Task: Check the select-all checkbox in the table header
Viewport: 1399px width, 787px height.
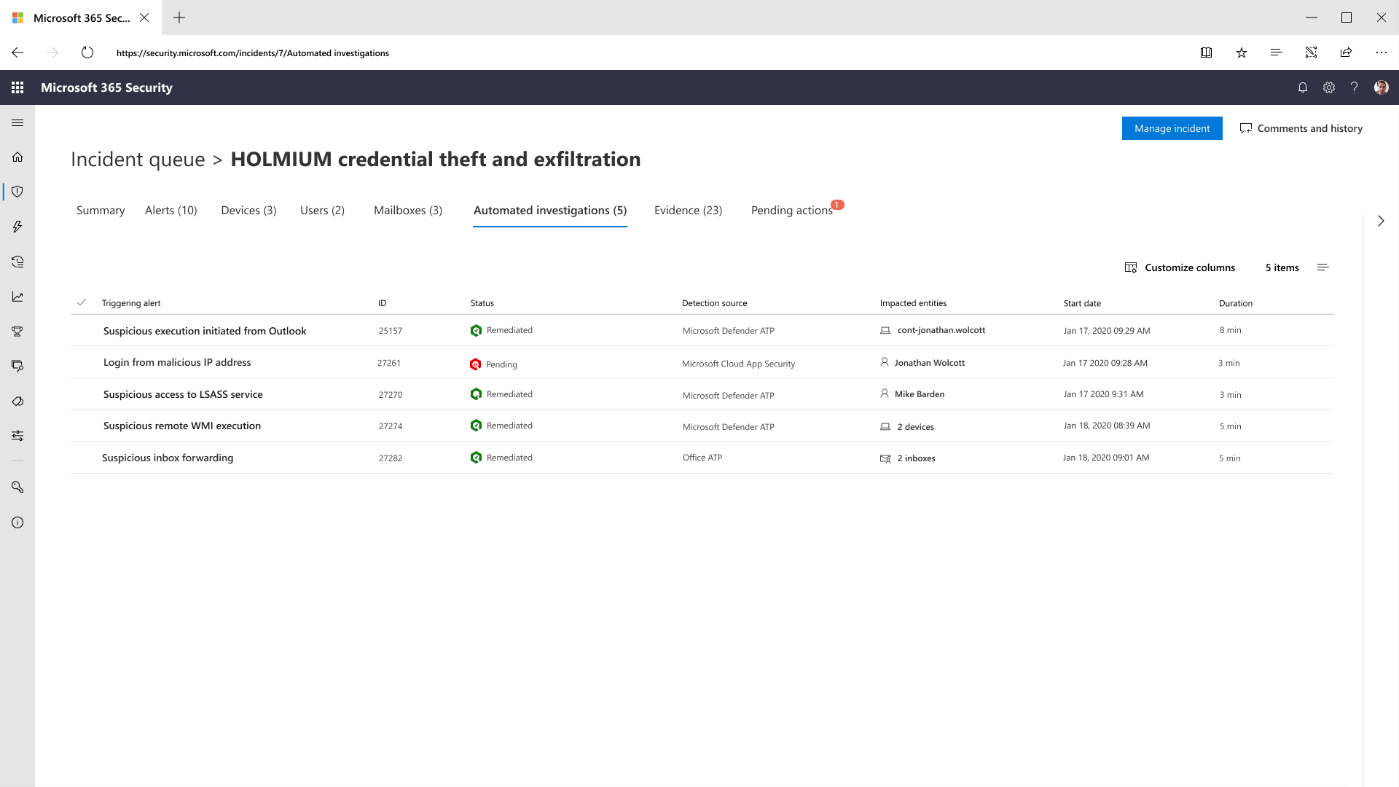Action: click(x=81, y=302)
